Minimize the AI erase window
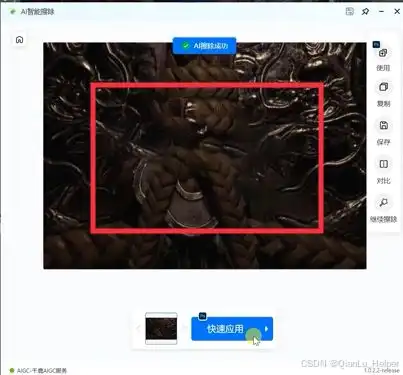403x375 pixels. [x=381, y=11]
